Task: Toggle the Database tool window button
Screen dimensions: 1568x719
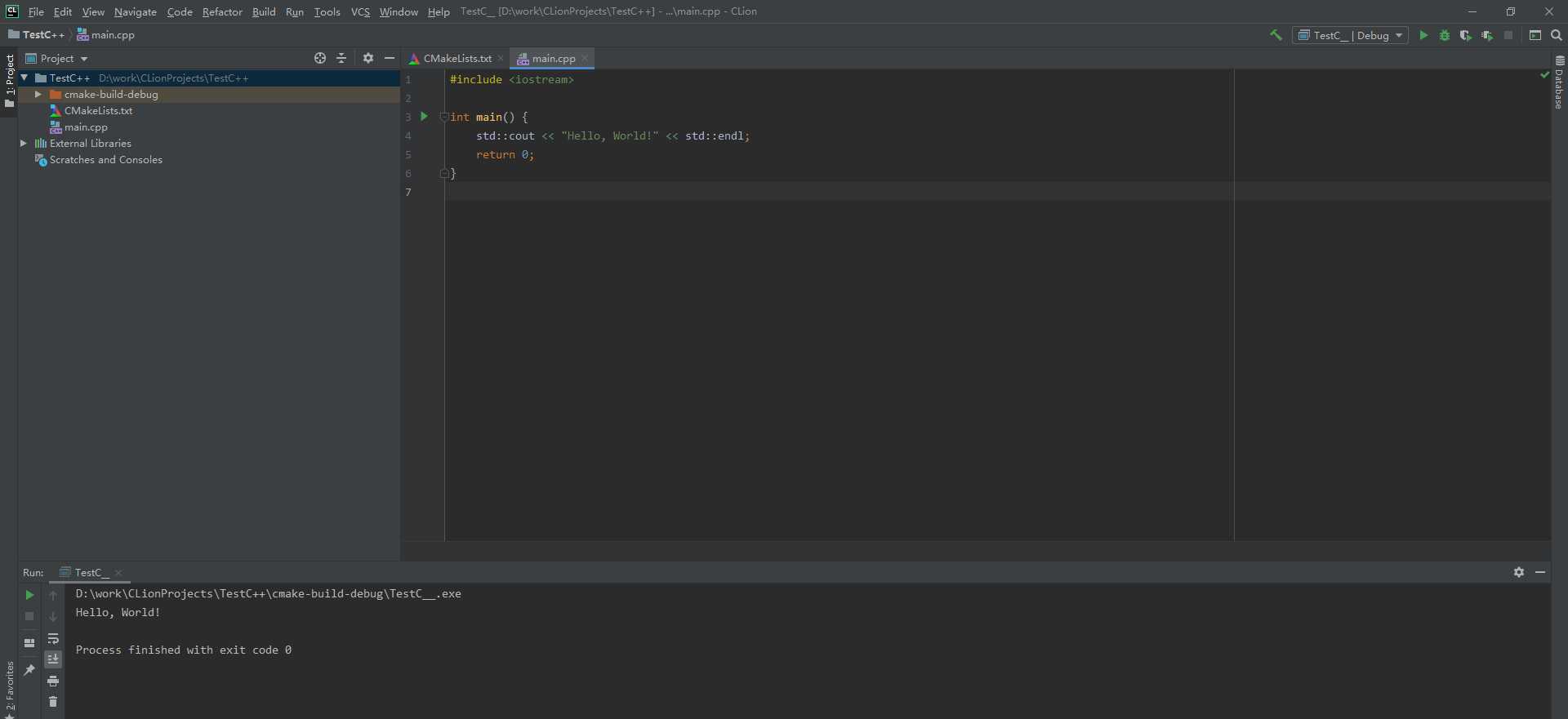Action: pos(1559,82)
